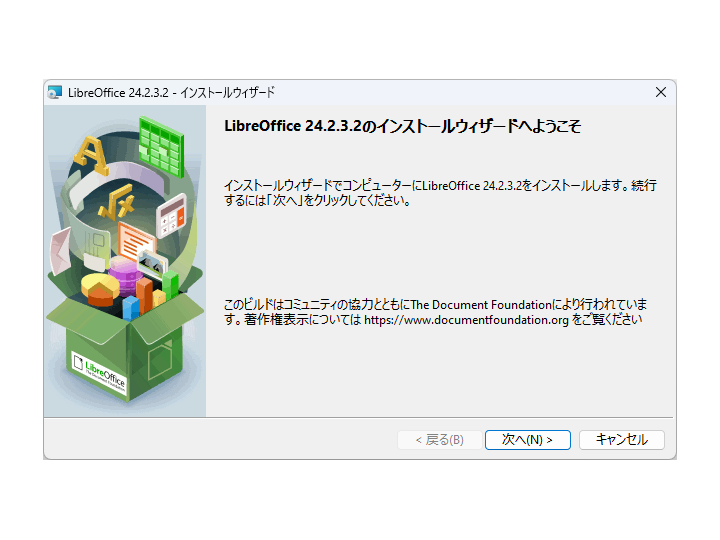
Task: Click the paragraph beginning インストールウィザードでコンピューターに
Action: click(x=440, y=193)
